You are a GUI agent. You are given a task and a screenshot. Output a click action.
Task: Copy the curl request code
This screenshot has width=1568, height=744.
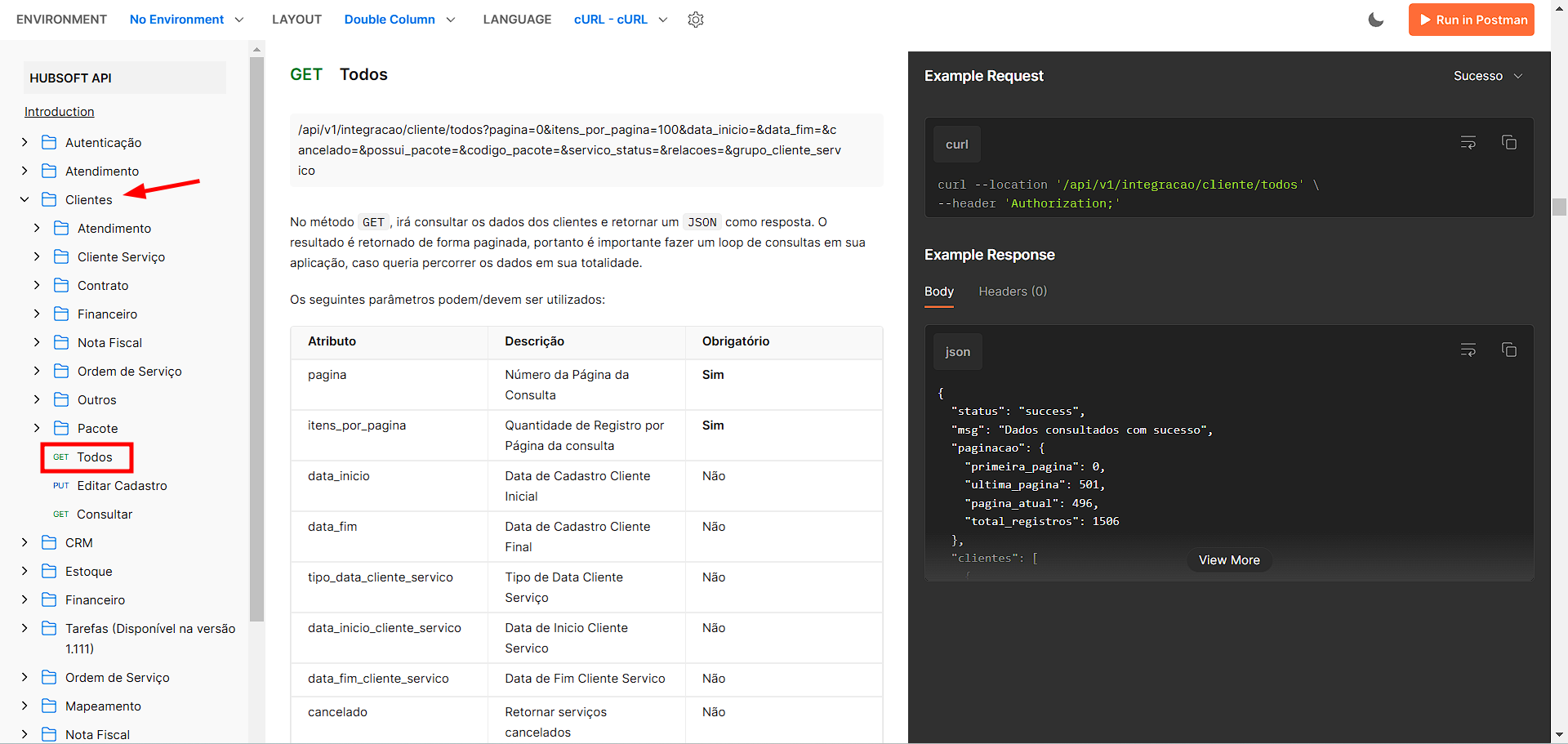[1509, 142]
